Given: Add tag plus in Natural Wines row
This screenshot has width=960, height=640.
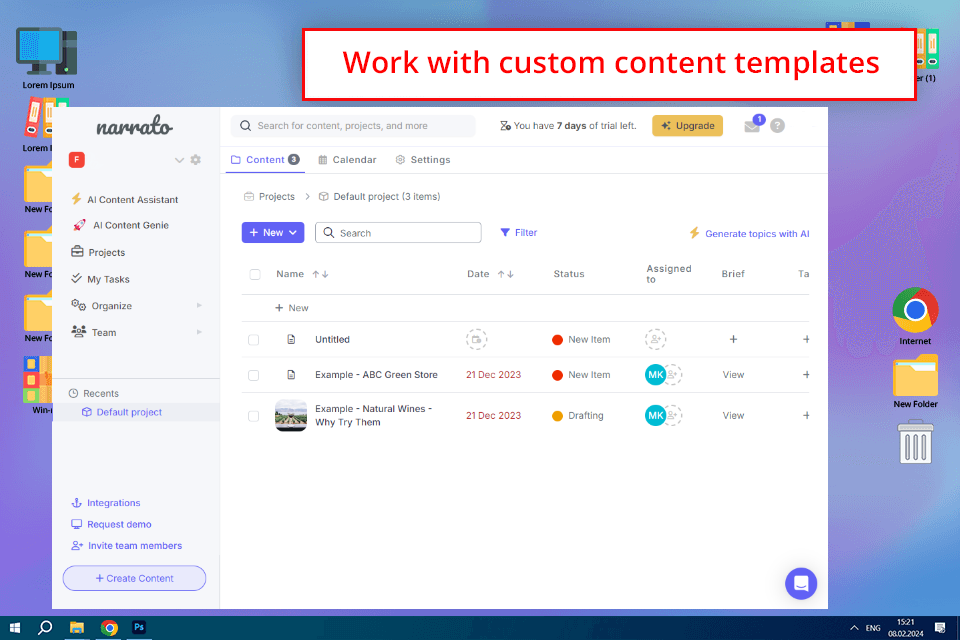Looking at the screenshot, I should click(x=806, y=416).
